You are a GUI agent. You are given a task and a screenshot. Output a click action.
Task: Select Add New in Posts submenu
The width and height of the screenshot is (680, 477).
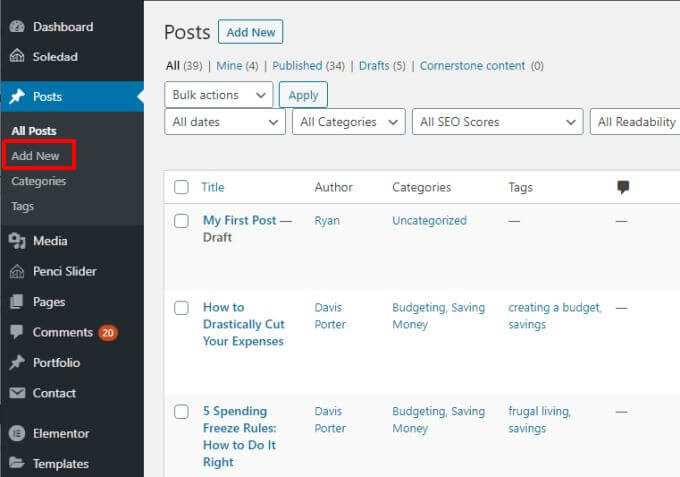pyautogui.click(x=36, y=156)
